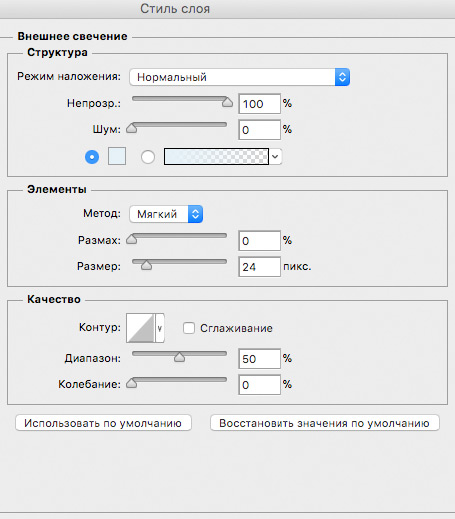This screenshot has width=455, height=519.
Task: Click the Непрозр. value field showing 100
Action: (x=260, y=104)
